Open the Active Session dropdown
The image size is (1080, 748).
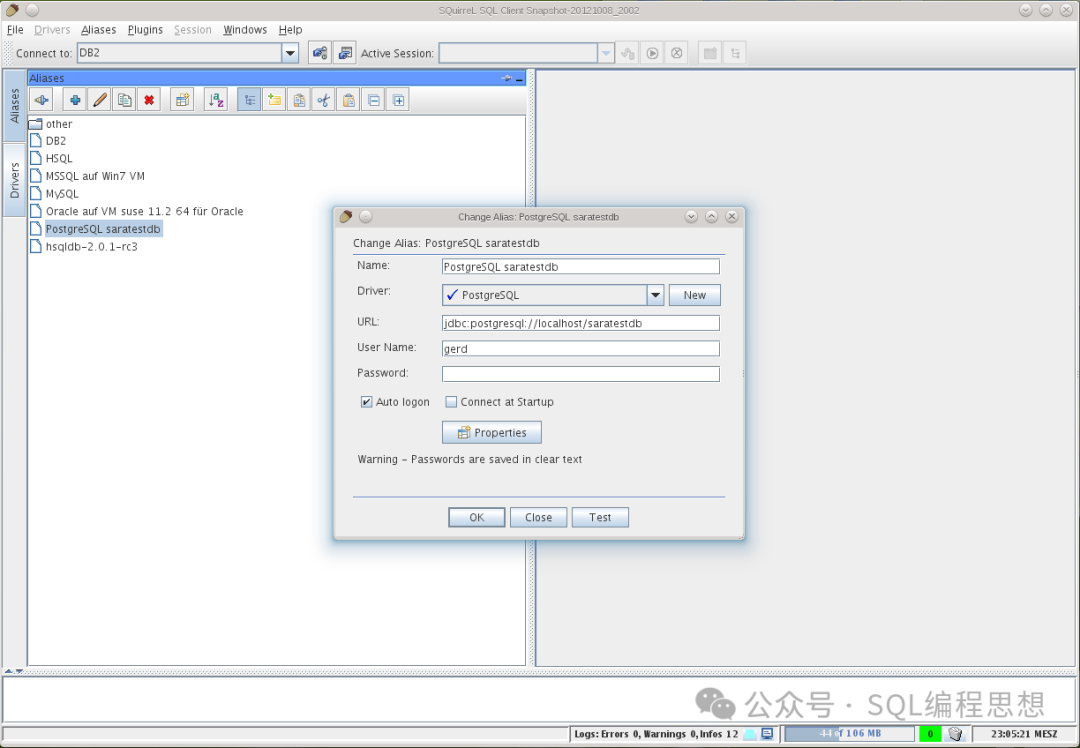click(606, 53)
